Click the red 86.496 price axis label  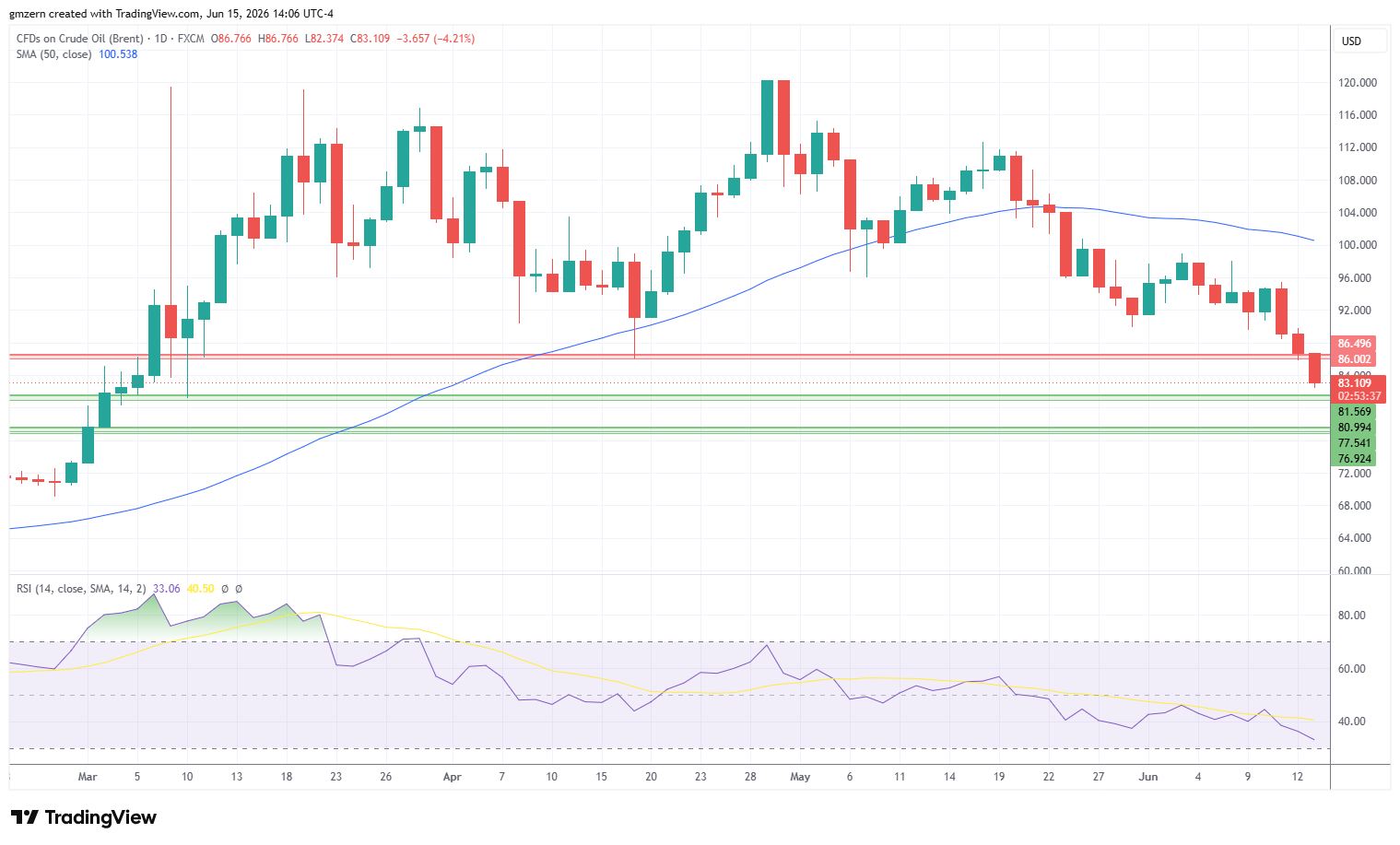tap(1355, 344)
